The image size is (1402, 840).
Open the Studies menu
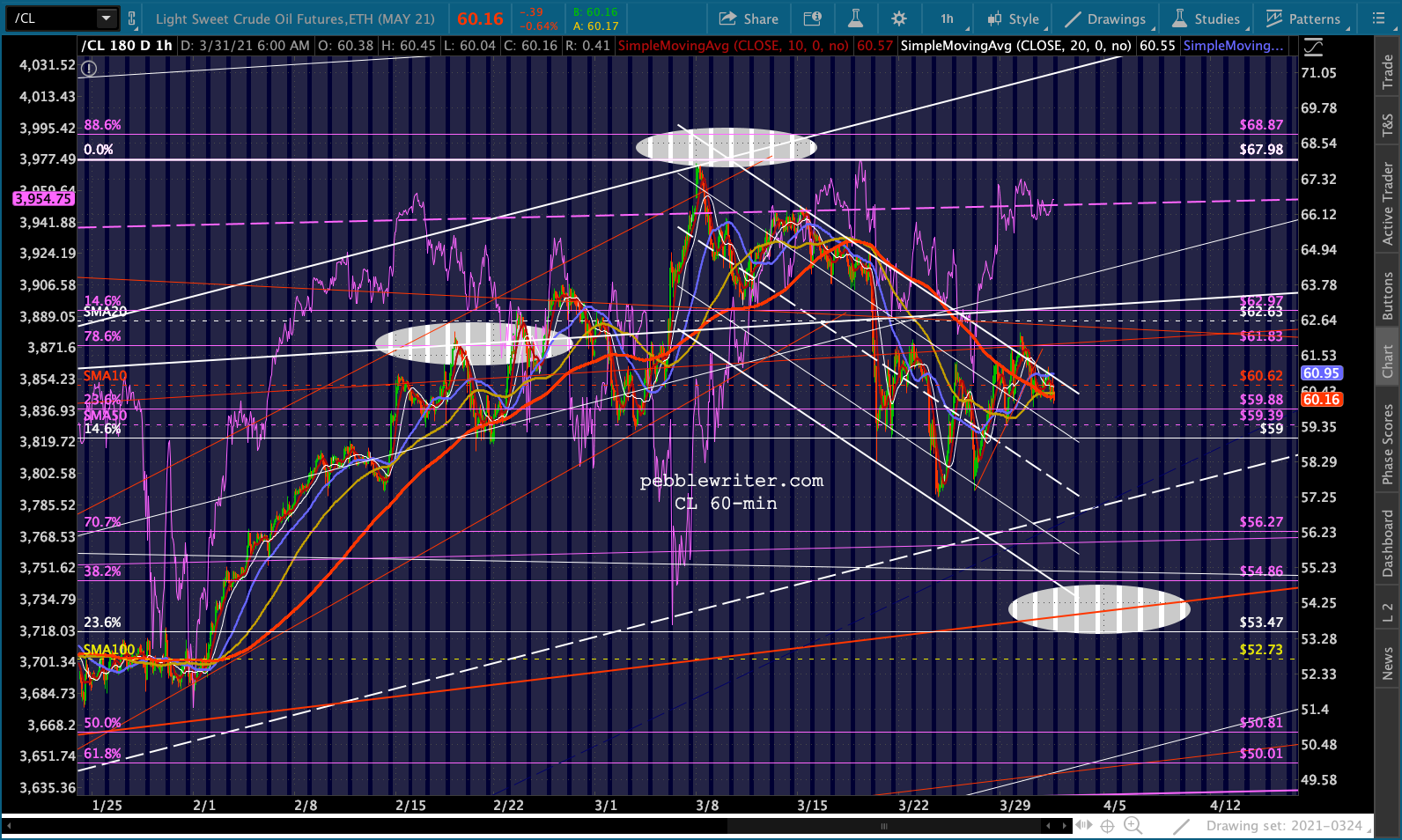pyautogui.click(x=1206, y=18)
